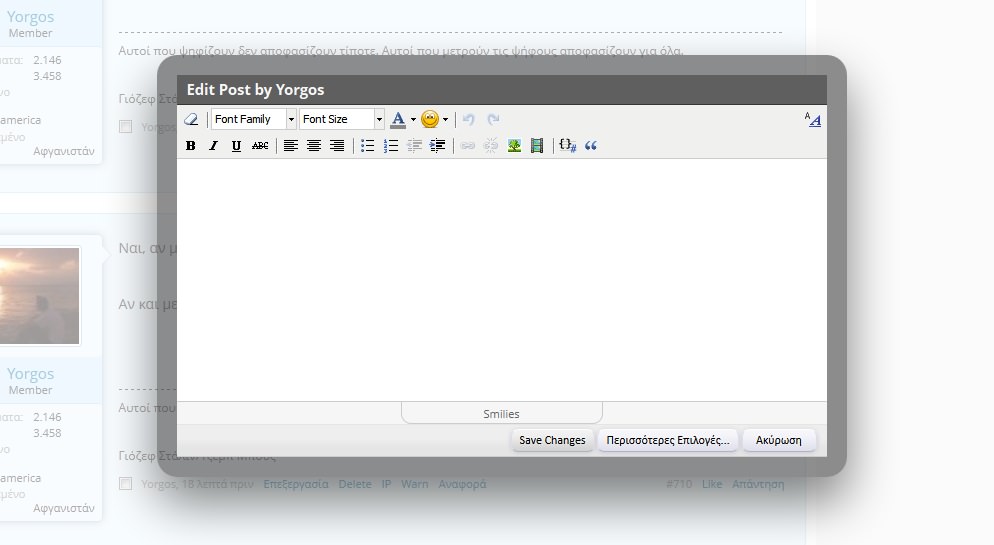Click the lower Yorgos username link
This screenshot has width=994, height=545.
point(30,374)
